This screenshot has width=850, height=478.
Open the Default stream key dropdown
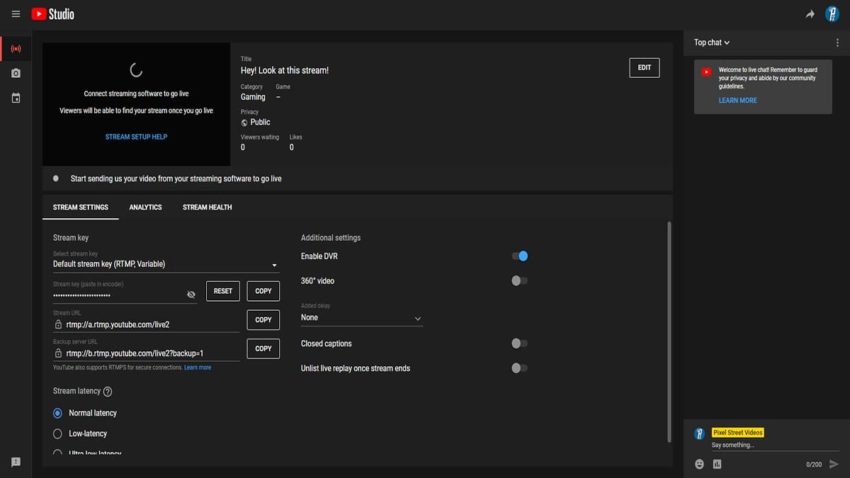pos(166,264)
